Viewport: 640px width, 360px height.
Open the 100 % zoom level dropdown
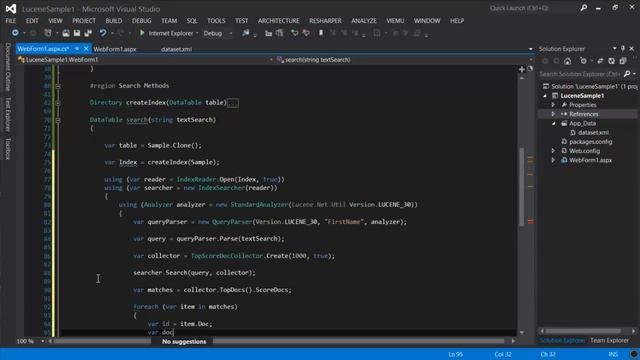click(42, 341)
